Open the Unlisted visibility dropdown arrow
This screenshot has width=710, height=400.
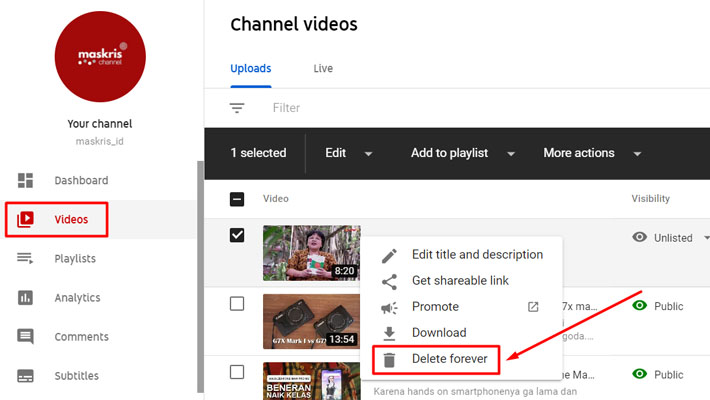(706, 238)
